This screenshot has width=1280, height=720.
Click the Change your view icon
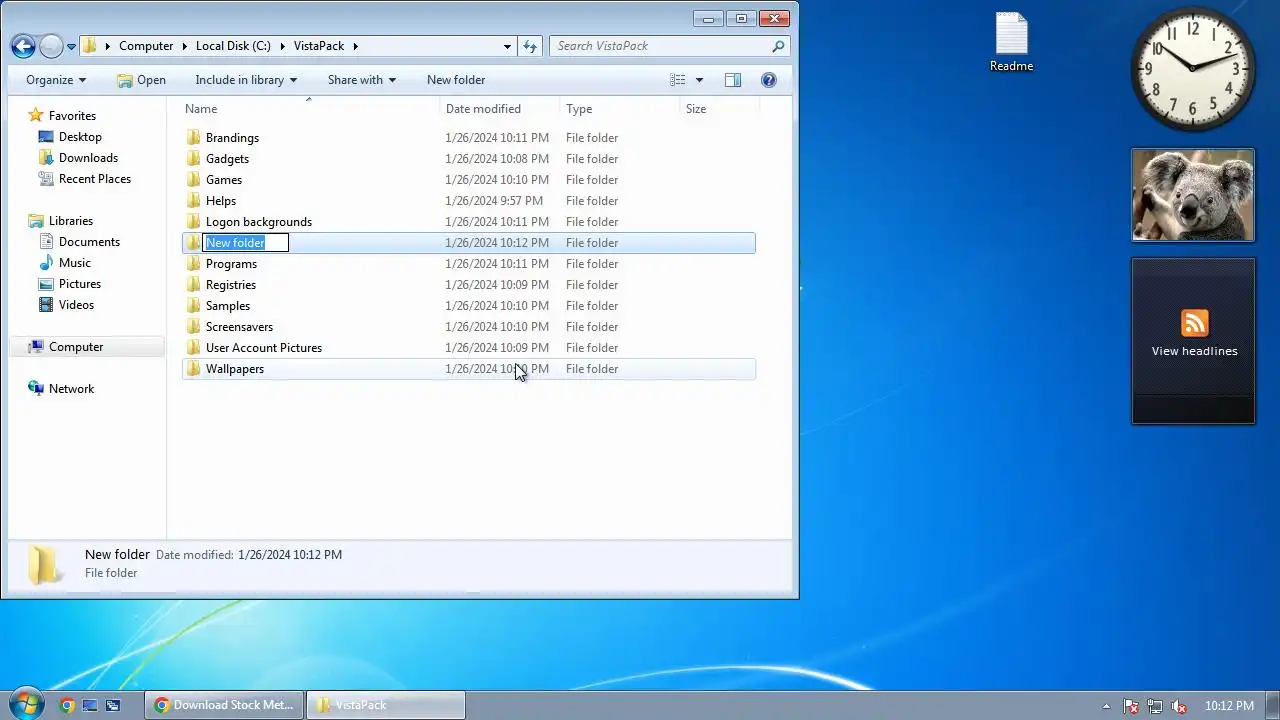click(x=678, y=80)
